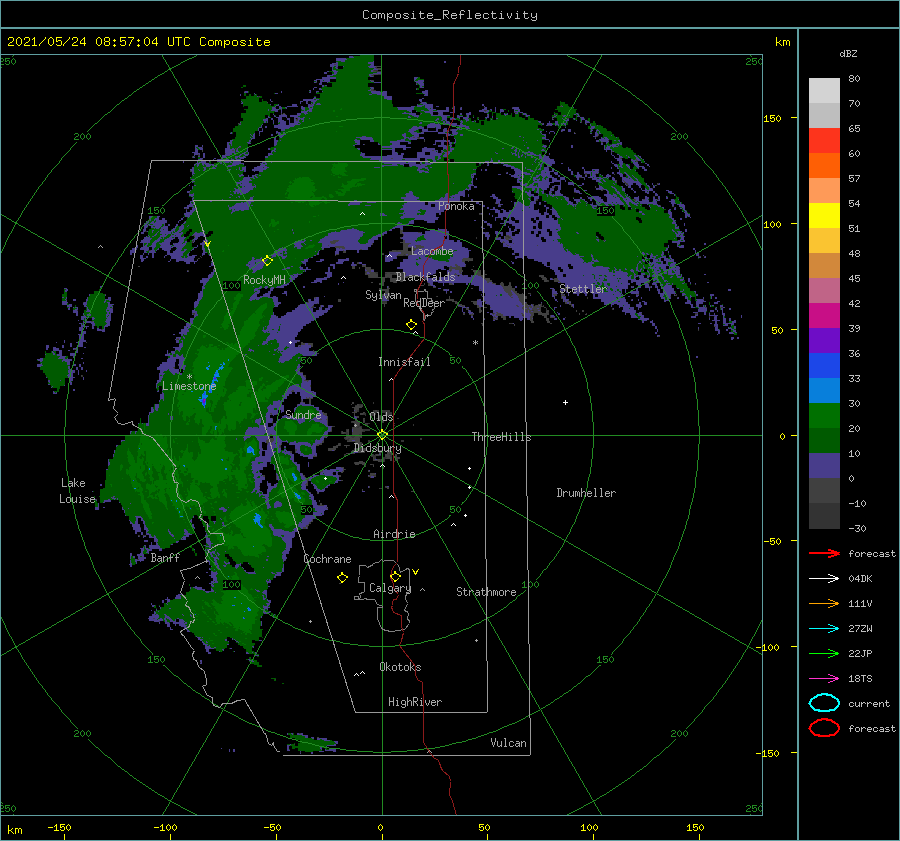This screenshot has width=900, height=841.
Task: Click the Ponoka city label
Action: pyautogui.click(x=456, y=207)
